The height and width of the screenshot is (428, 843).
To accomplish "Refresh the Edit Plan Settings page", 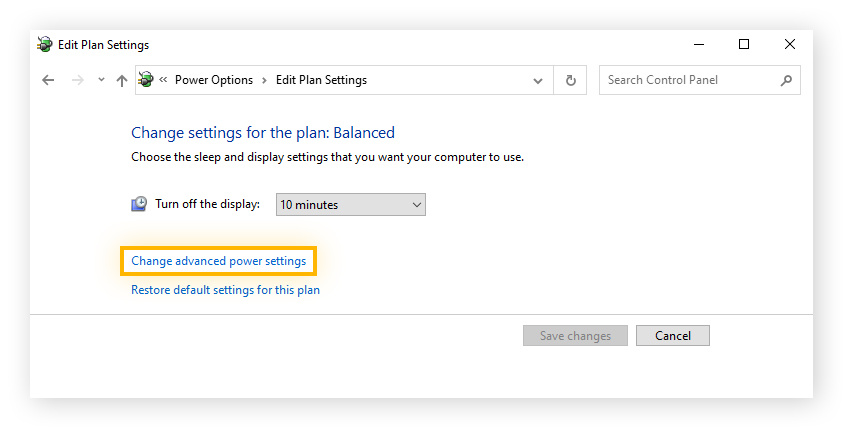I will tap(570, 80).
